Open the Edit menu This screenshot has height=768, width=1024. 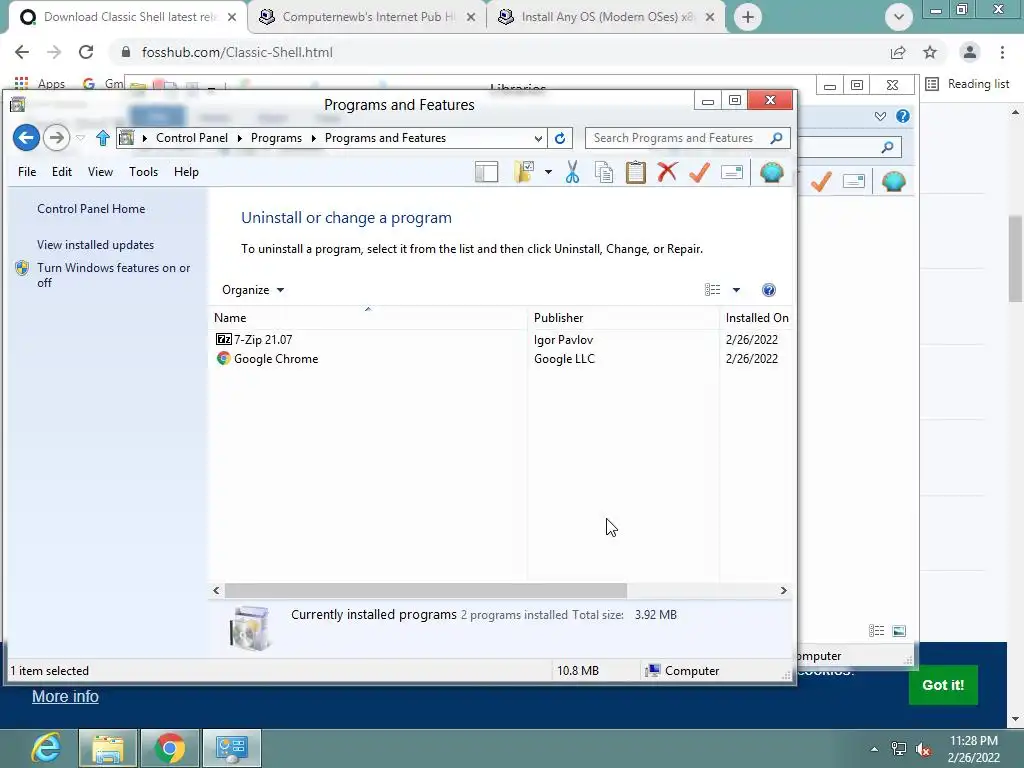[62, 172]
